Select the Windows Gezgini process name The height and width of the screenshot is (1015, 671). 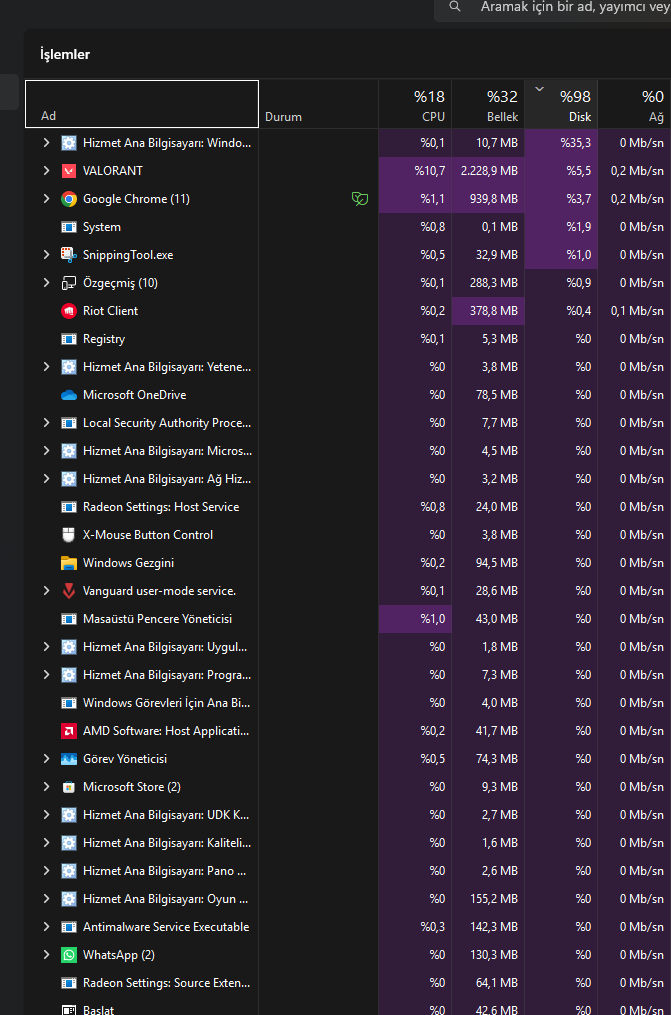pyautogui.click(x=128, y=563)
